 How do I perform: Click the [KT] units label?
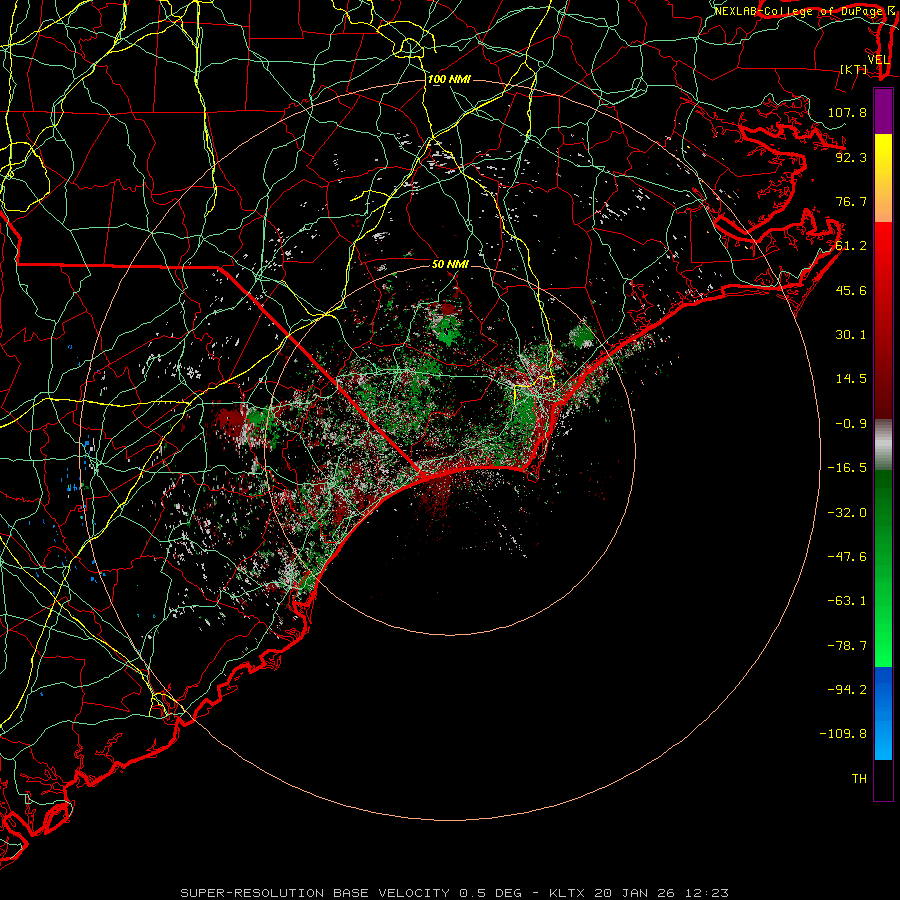854,69
